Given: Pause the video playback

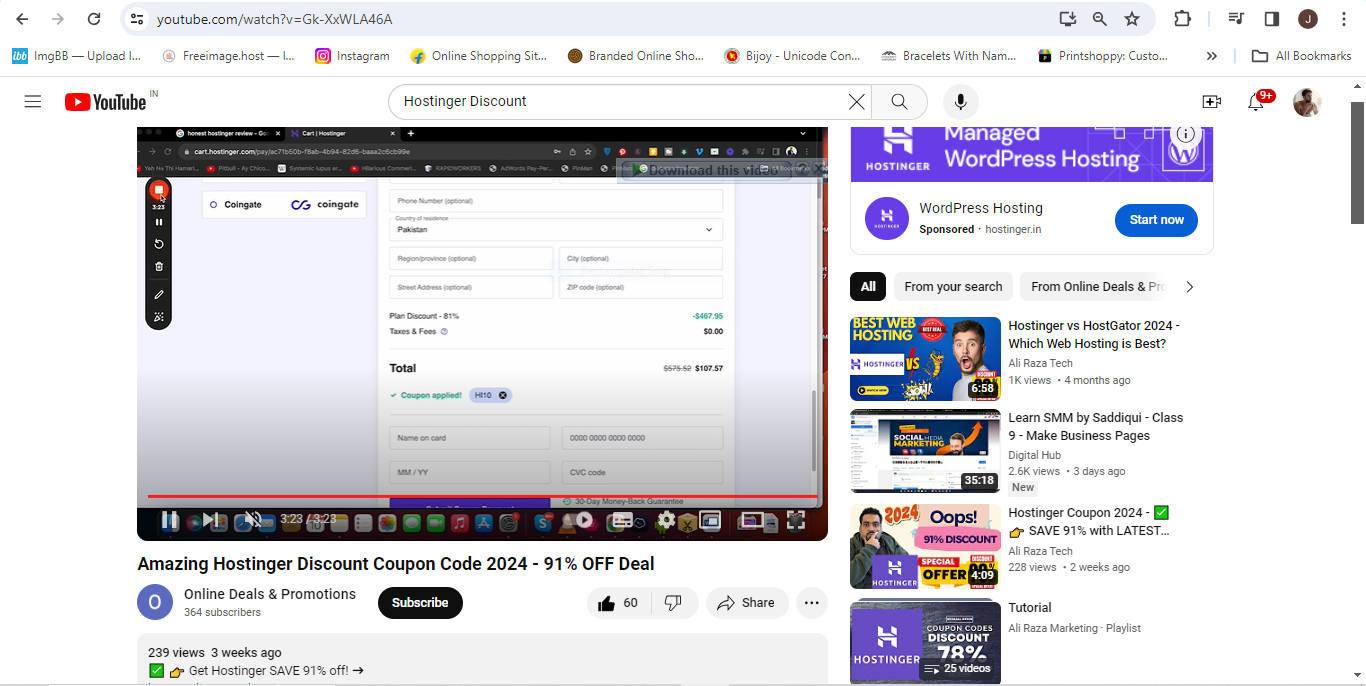Looking at the screenshot, I should coord(170,520).
